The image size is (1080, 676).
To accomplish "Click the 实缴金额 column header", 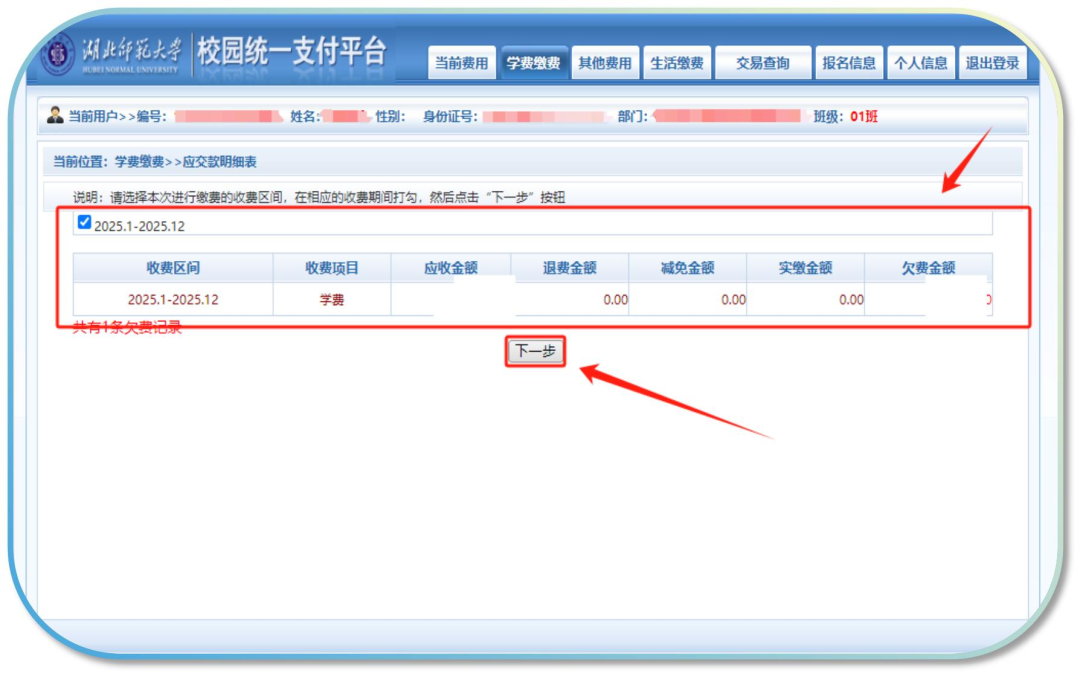I will (x=805, y=268).
